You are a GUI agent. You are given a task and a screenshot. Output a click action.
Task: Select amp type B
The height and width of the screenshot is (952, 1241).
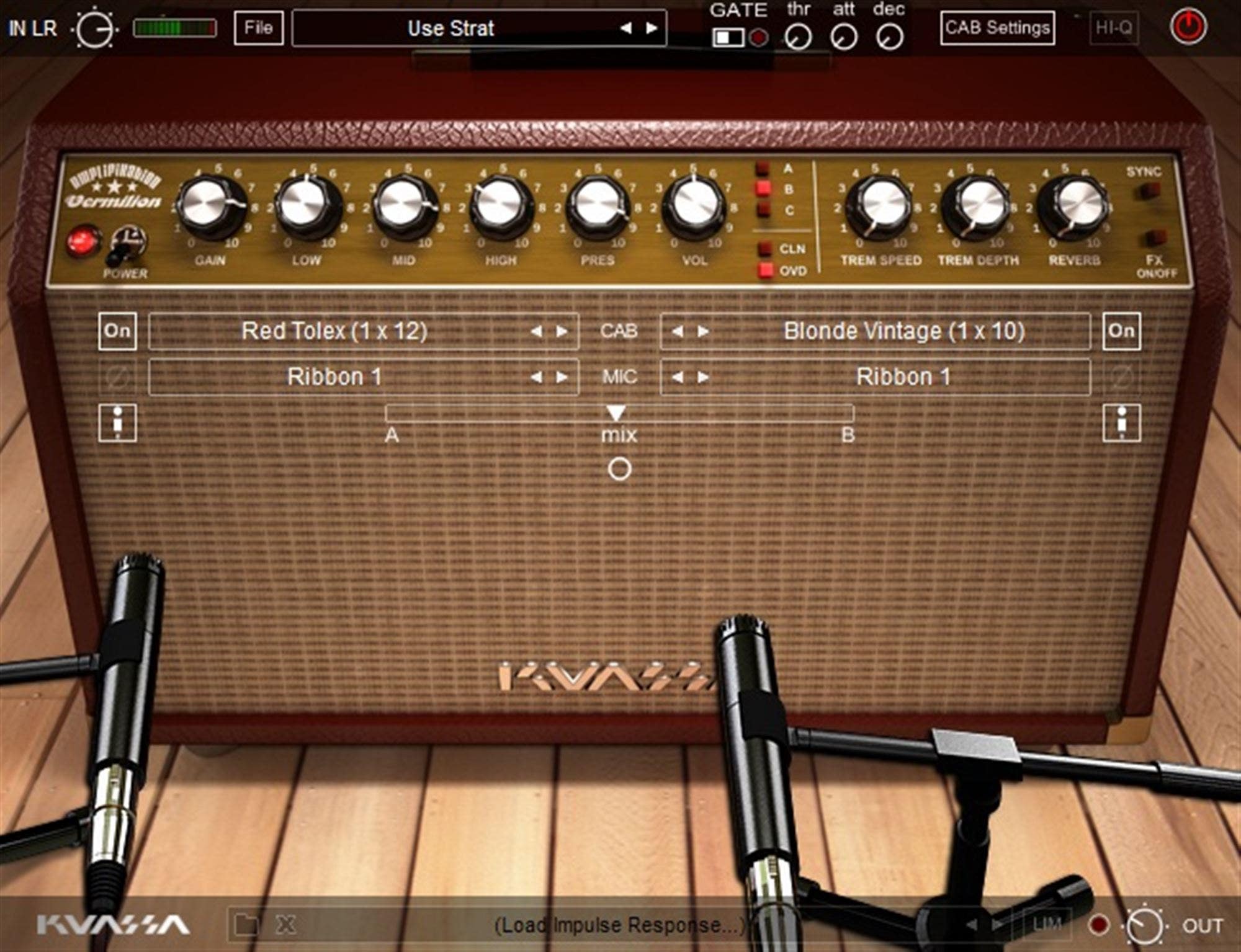(x=763, y=189)
